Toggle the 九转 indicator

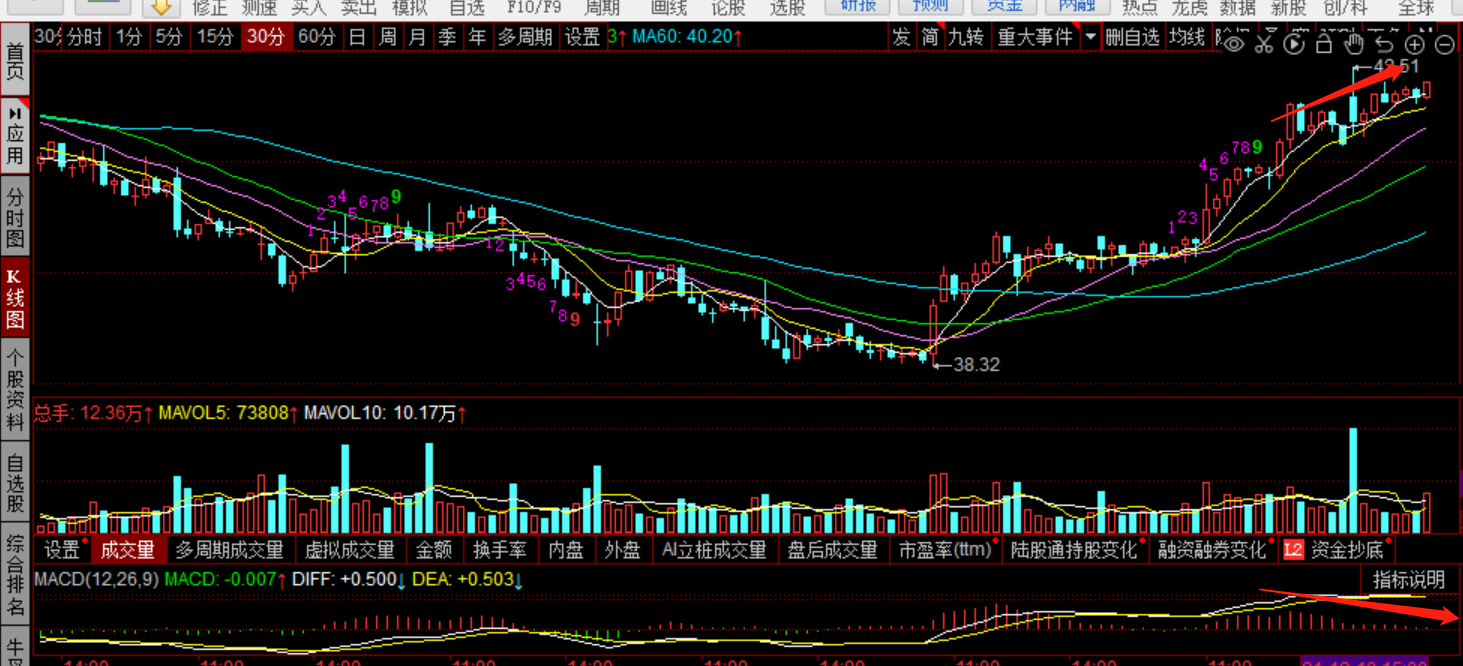966,37
